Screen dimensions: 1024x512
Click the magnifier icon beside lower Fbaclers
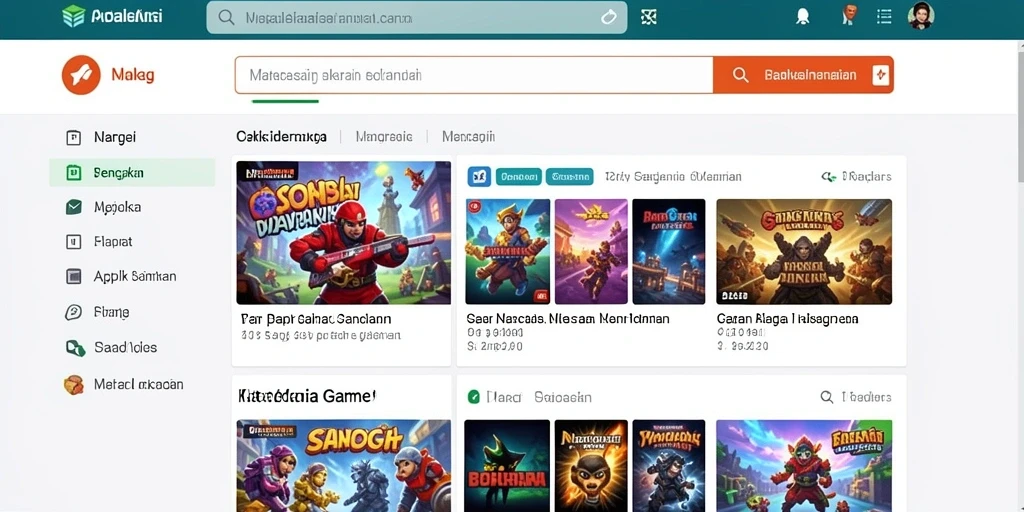click(x=827, y=396)
